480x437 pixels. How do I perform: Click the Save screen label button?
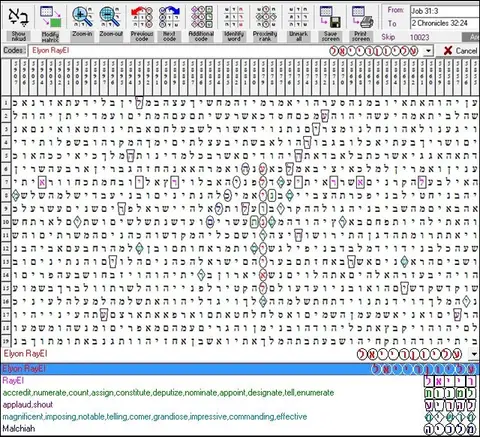coord(330,36)
